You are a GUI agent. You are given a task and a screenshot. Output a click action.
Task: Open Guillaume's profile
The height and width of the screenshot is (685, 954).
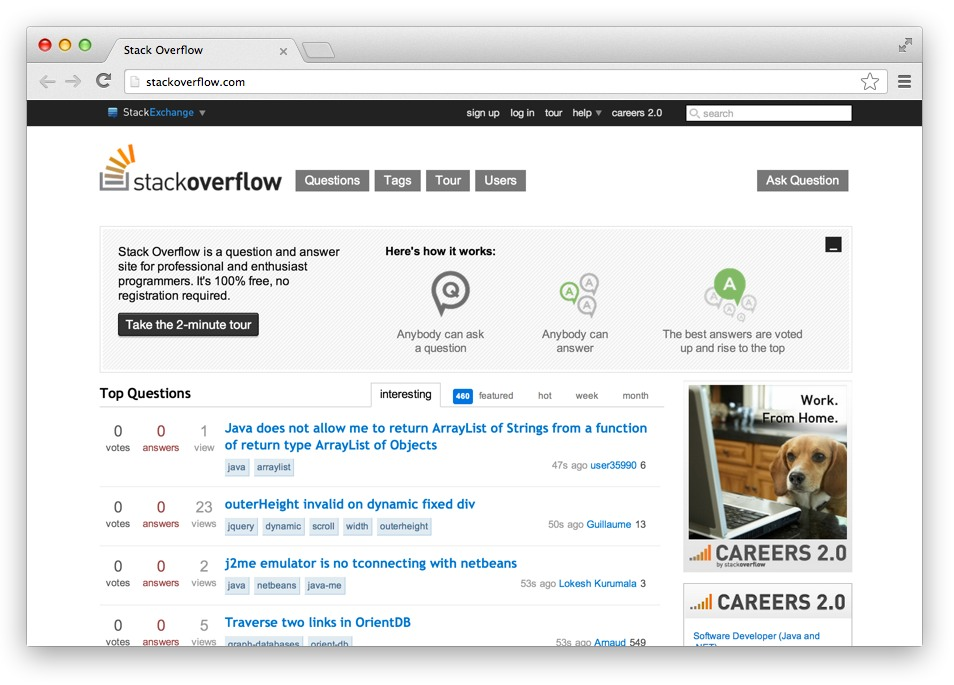click(608, 524)
